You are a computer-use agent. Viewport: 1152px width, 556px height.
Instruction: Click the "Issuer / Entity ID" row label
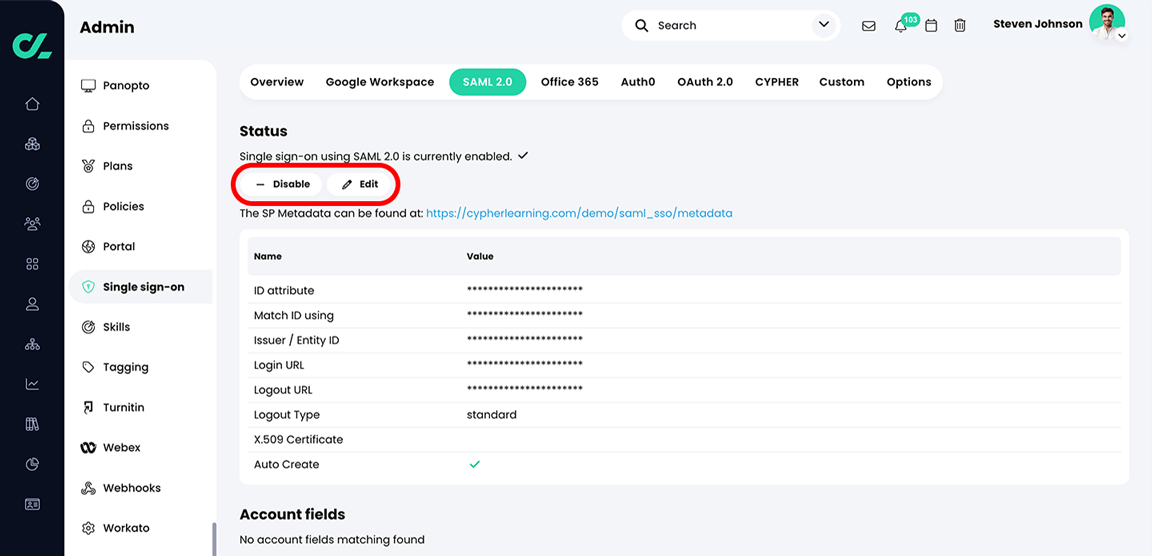tap(297, 341)
